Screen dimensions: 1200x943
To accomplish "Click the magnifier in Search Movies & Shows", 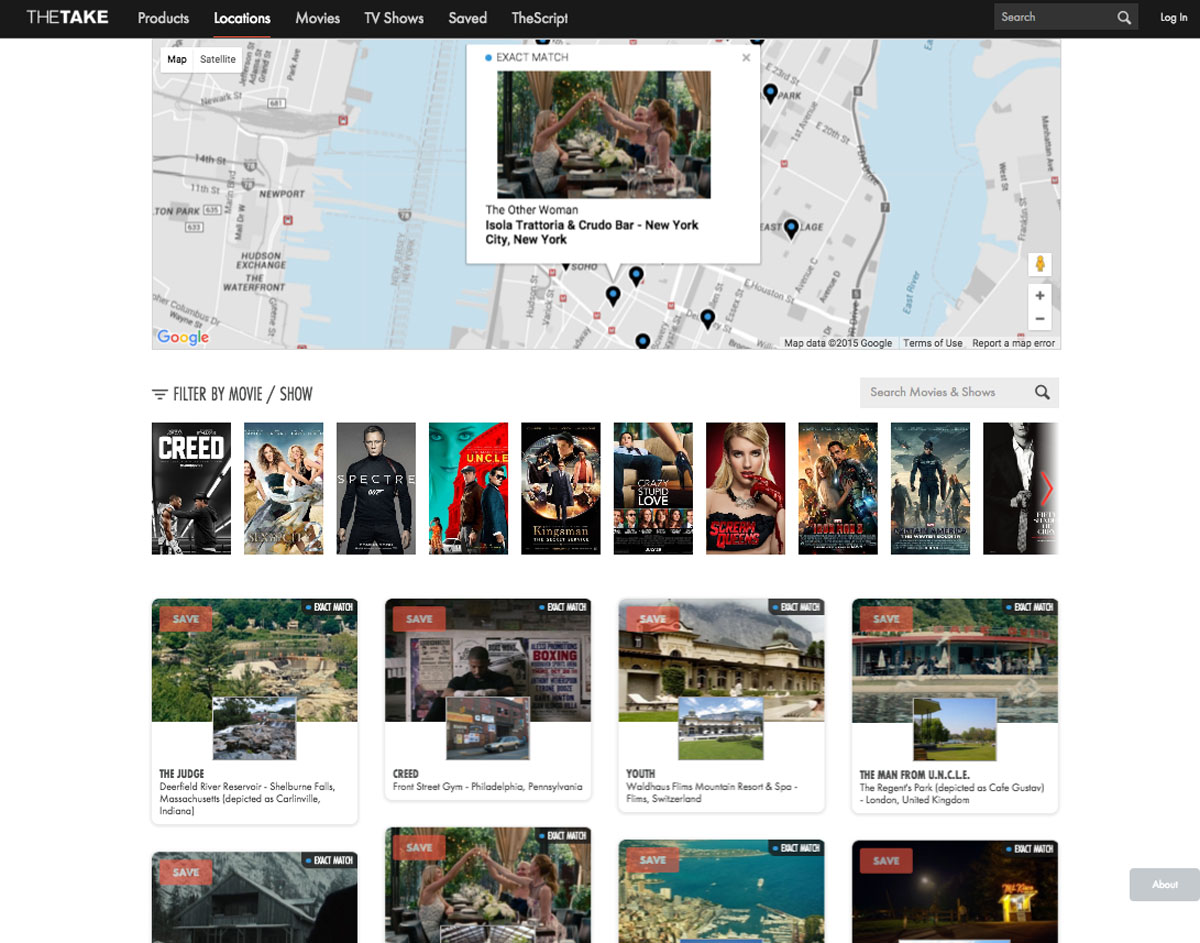I will [x=1042, y=392].
